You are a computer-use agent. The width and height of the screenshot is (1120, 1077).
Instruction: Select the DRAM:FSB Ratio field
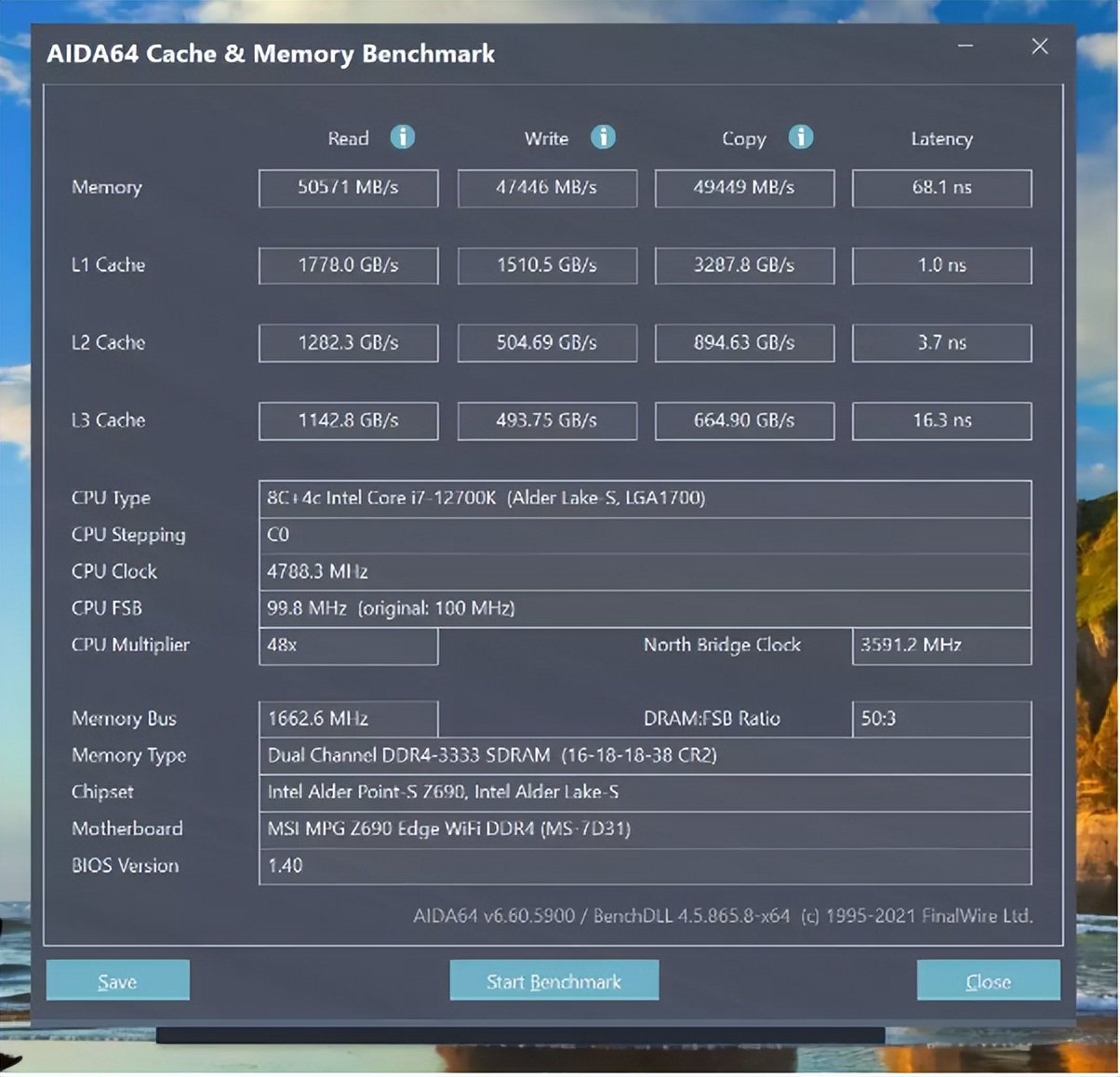click(941, 719)
